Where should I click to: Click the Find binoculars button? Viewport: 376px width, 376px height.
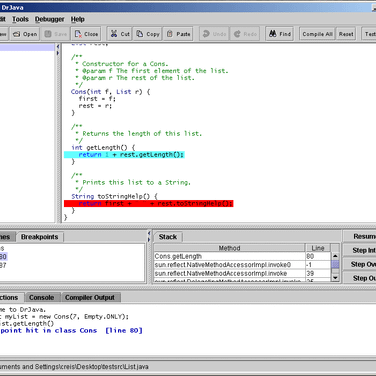pyautogui.click(x=280, y=34)
